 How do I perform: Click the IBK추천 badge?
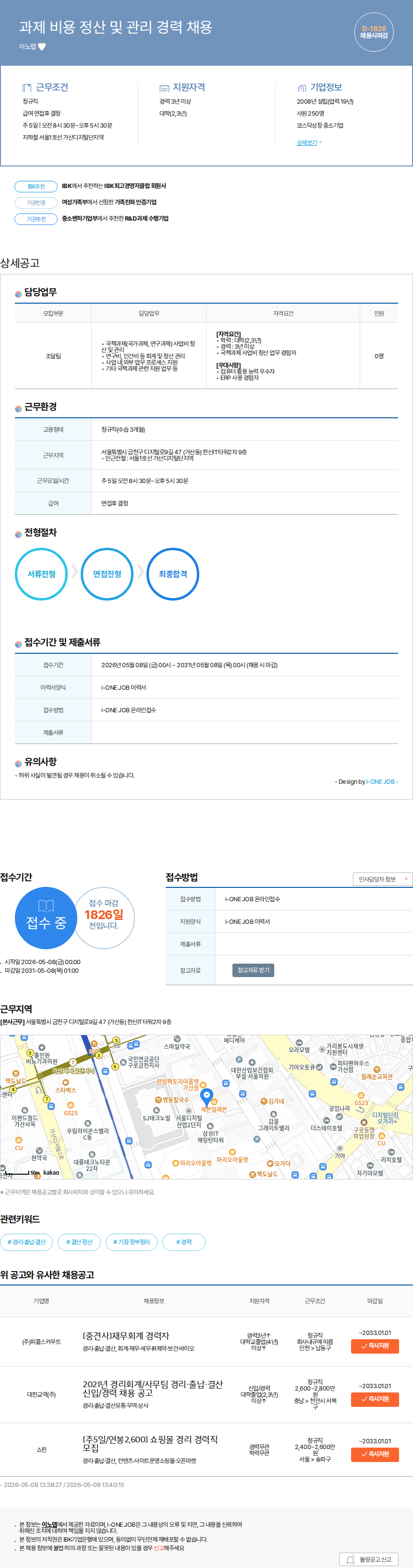point(36,186)
